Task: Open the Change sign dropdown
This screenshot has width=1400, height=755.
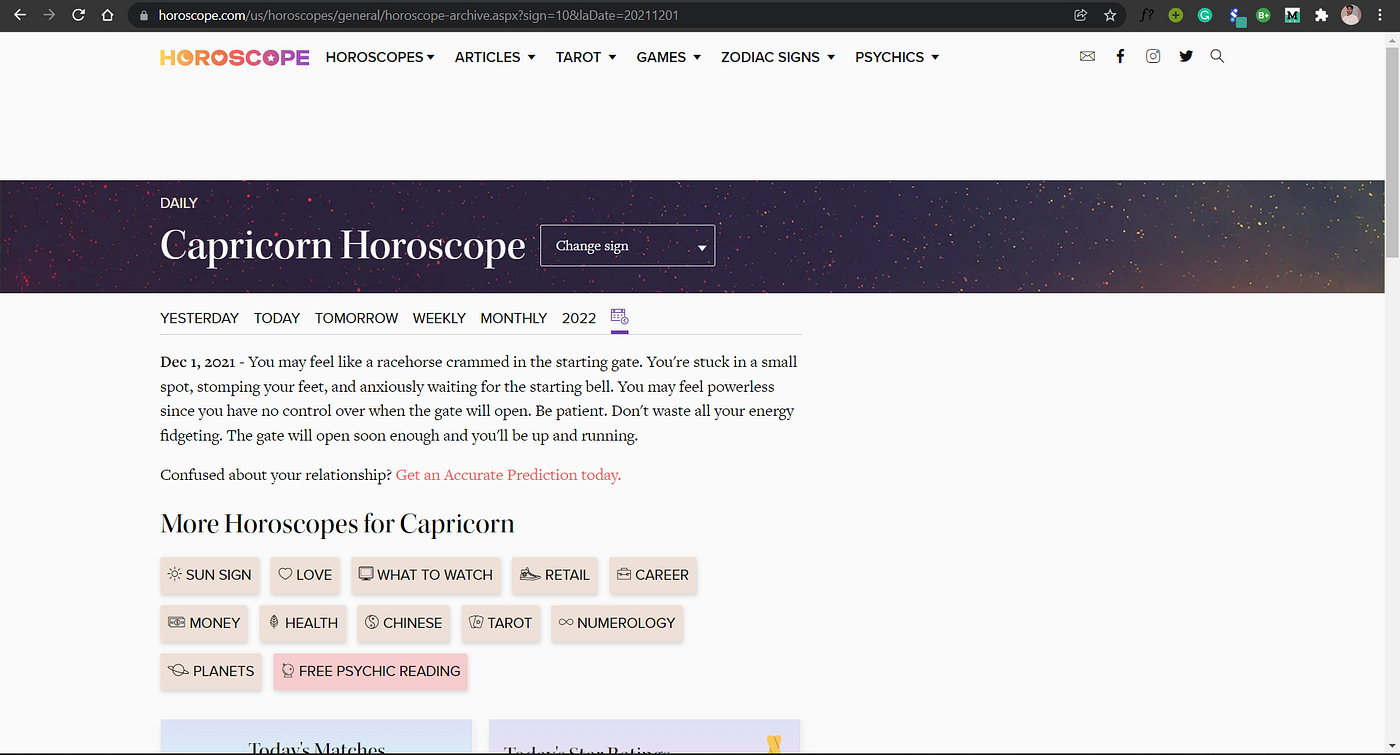Action: tap(627, 245)
